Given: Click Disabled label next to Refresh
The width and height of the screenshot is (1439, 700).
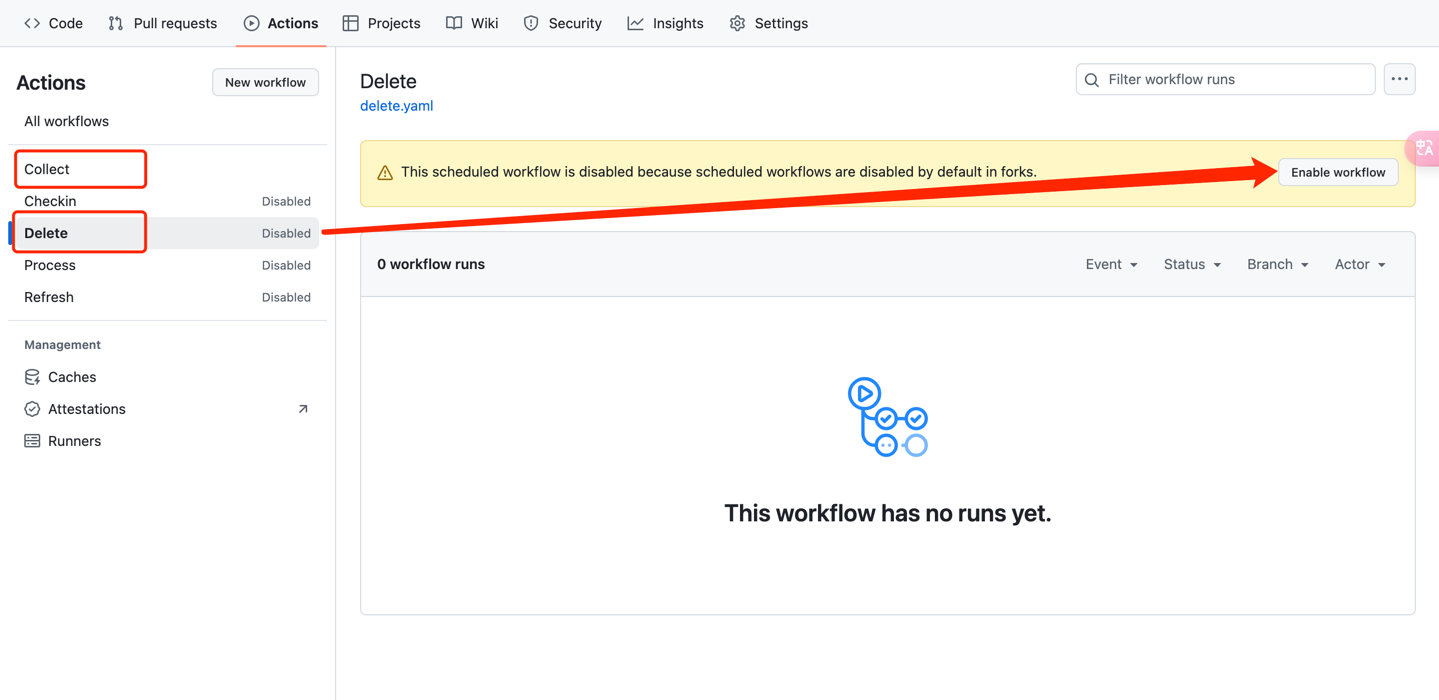Looking at the screenshot, I should pyautogui.click(x=286, y=297).
